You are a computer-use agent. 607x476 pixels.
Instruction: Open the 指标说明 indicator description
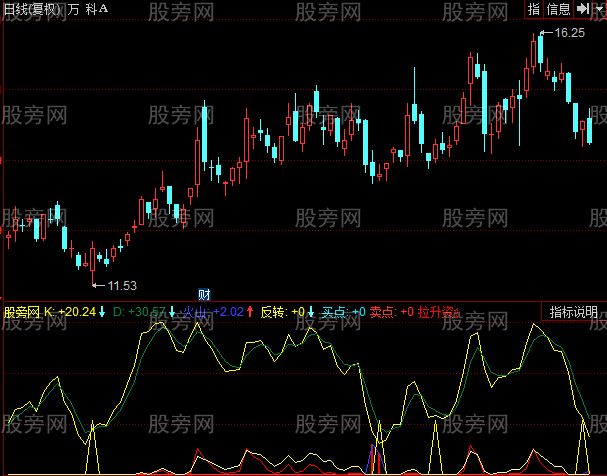(x=573, y=312)
